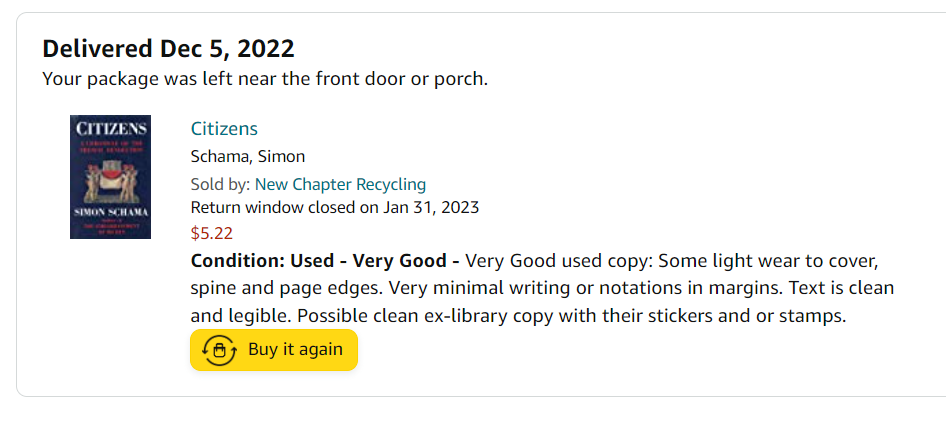This screenshot has height=428, width=946.
Task: Click the package left near front door message
Action: [x=265, y=79]
